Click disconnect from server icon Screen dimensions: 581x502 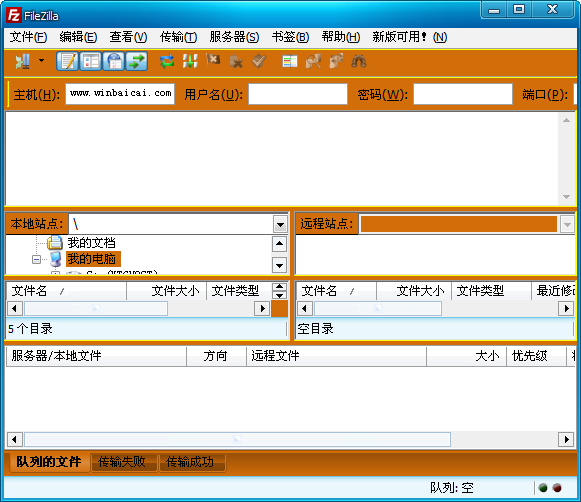pos(236,61)
